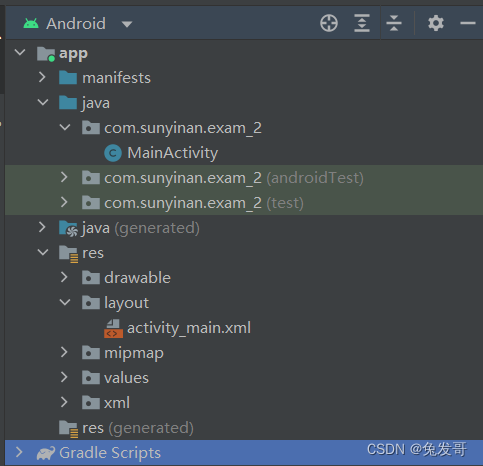Image resolution: width=483 pixels, height=466 pixels.
Task: Click the Collapse All toolbar icon
Action: (394, 23)
